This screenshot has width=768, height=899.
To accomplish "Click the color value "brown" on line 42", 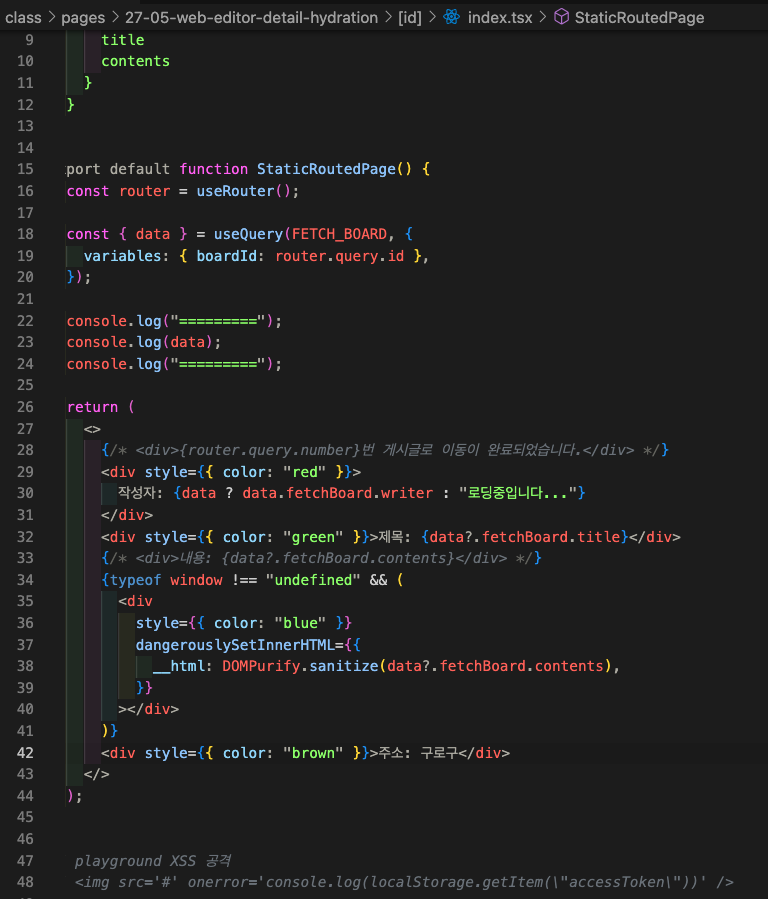I will (x=314, y=753).
